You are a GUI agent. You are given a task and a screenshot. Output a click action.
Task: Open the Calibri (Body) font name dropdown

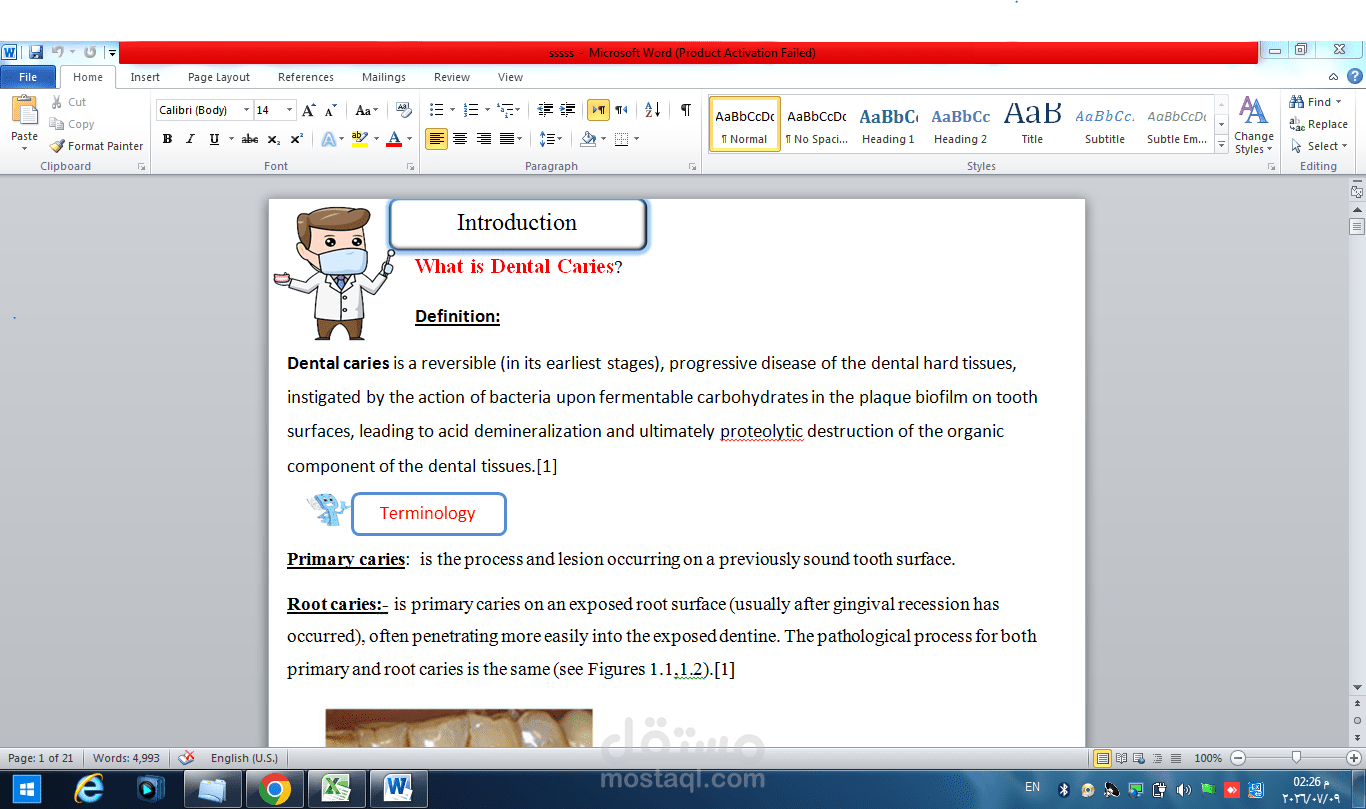[x=247, y=110]
